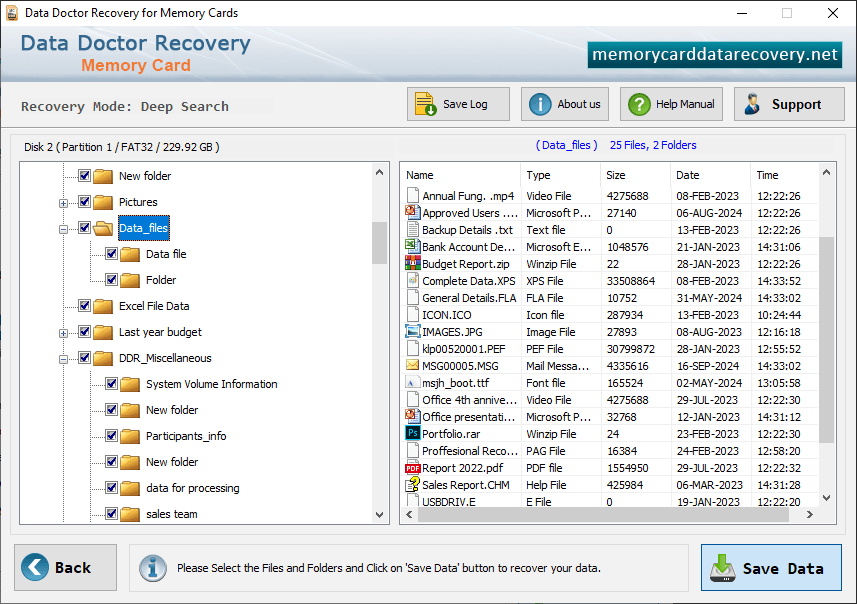Click the file list vertical scrollbar thumb
Image resolution: width=857 pixels, height=604 pixels.
[x=826, y=339]
